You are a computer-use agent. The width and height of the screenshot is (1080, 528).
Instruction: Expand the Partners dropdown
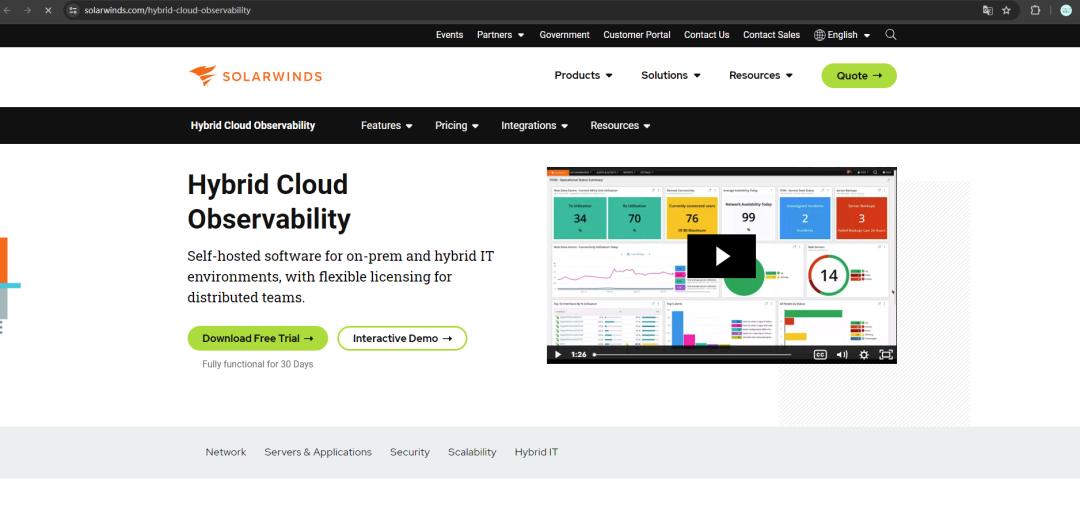(501, 34)
